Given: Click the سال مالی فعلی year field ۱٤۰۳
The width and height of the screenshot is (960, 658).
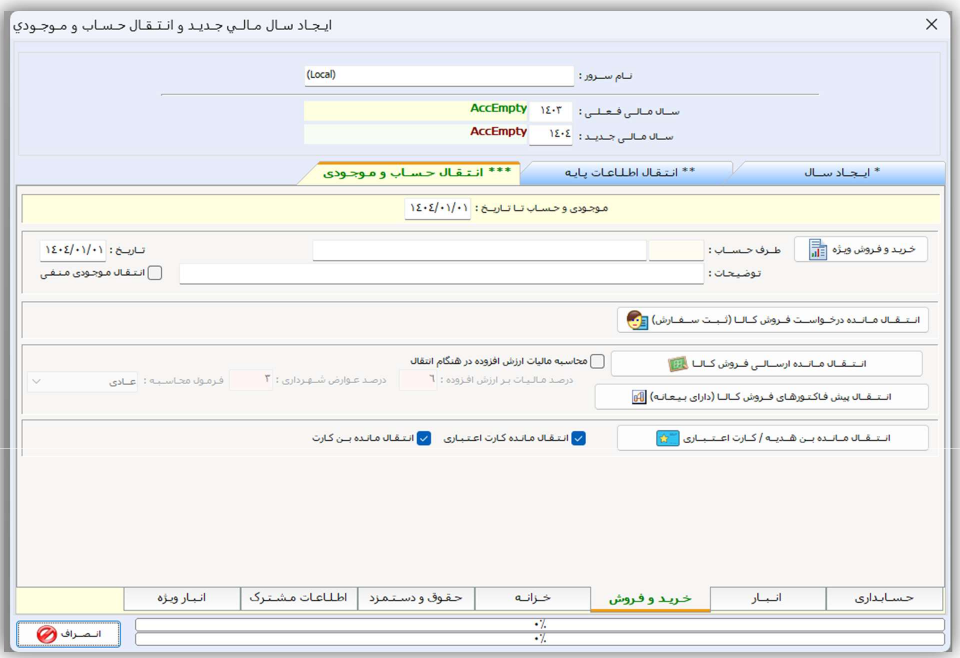Looking at the screenshot, I should pyautogui.click(x=550, y=111).
